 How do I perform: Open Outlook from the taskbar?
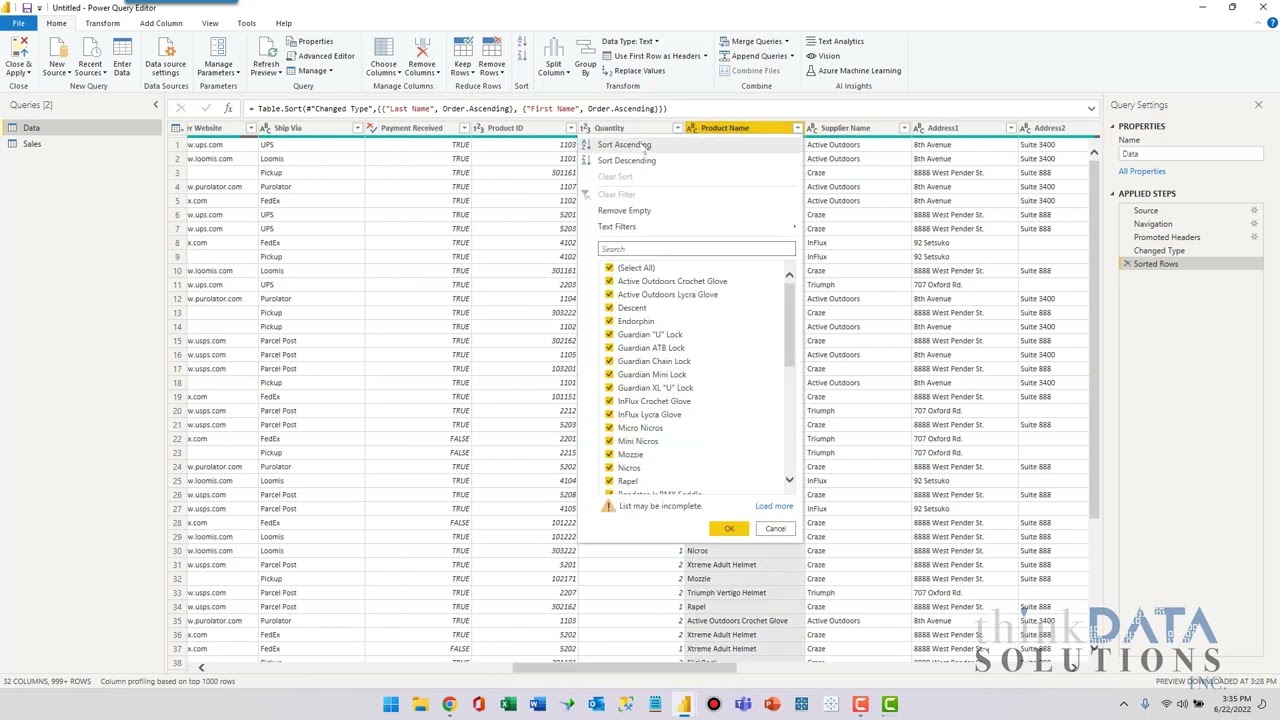click(x=596, y=704)
